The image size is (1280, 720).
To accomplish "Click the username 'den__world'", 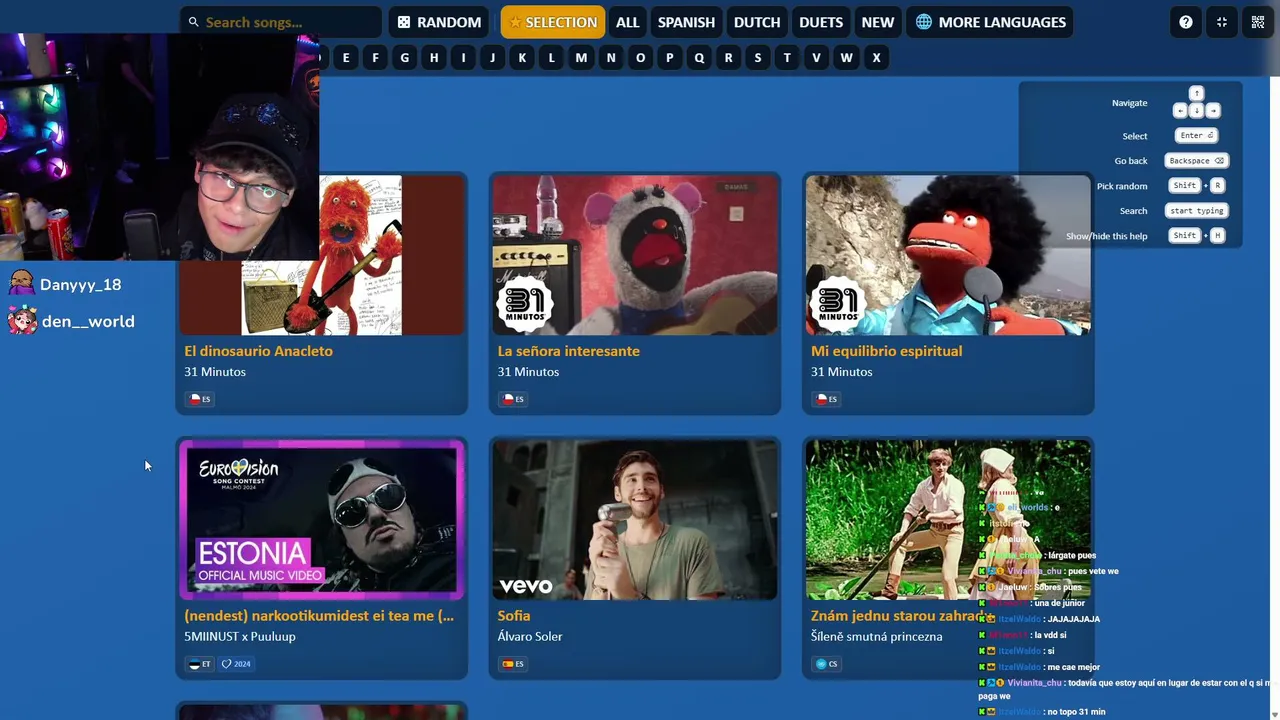I will coord(88,322).
